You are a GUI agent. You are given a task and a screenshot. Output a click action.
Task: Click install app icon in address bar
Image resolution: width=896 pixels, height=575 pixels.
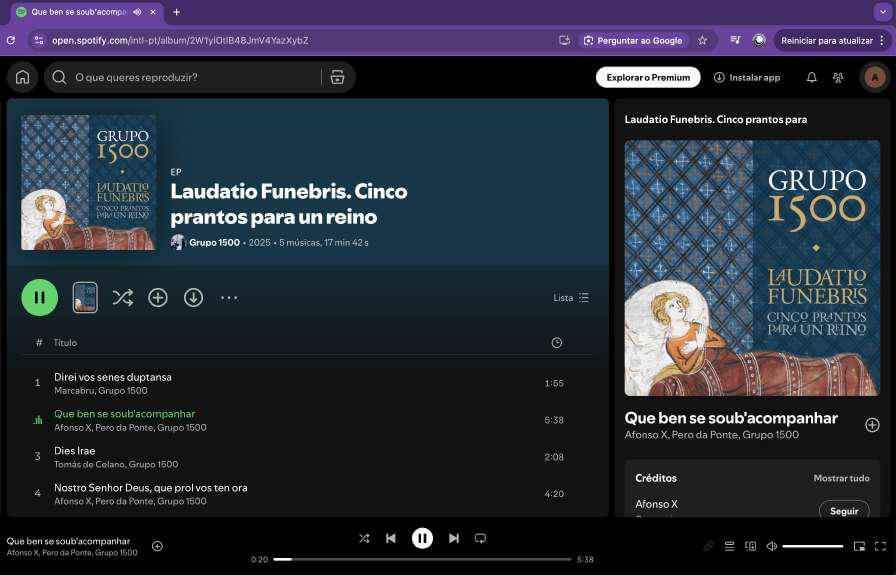pyautogui.click(x=564, y=41)
